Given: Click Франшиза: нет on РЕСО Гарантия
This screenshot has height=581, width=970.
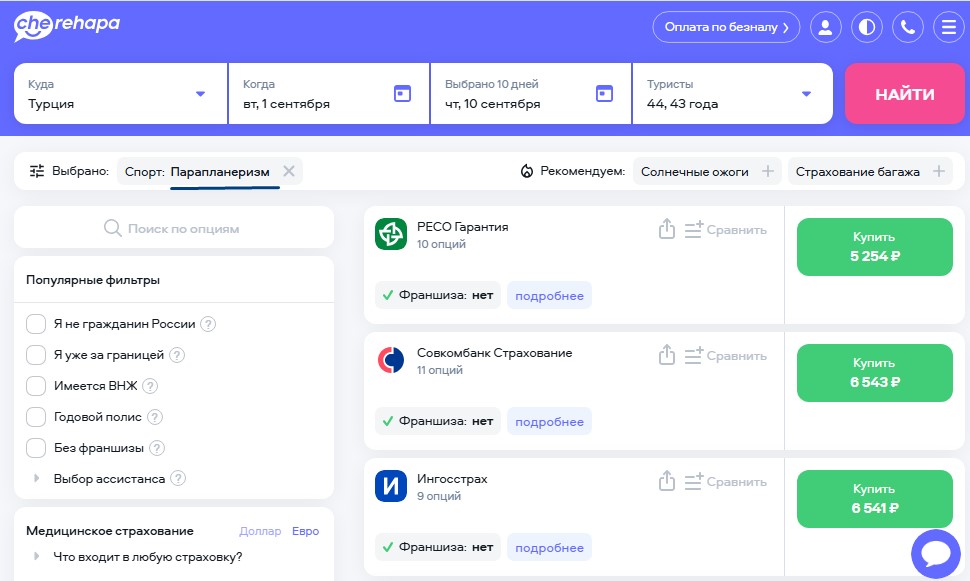Looking at the screenshot, I should [x=438, y=295].
